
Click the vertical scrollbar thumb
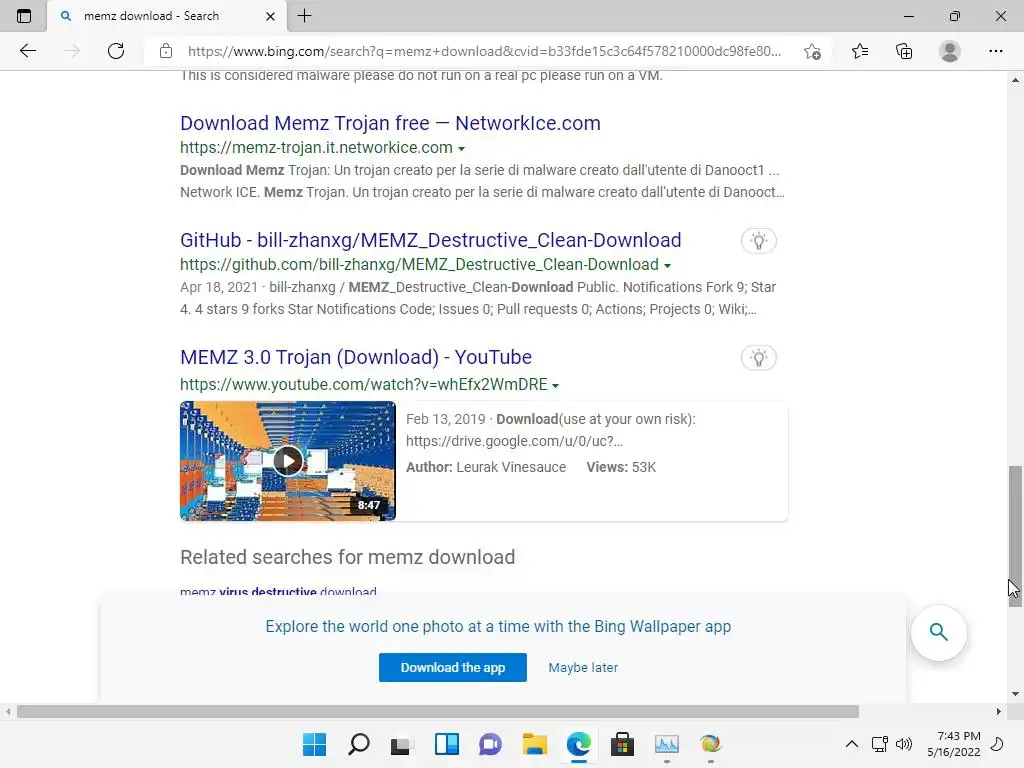coord(1015,536)
